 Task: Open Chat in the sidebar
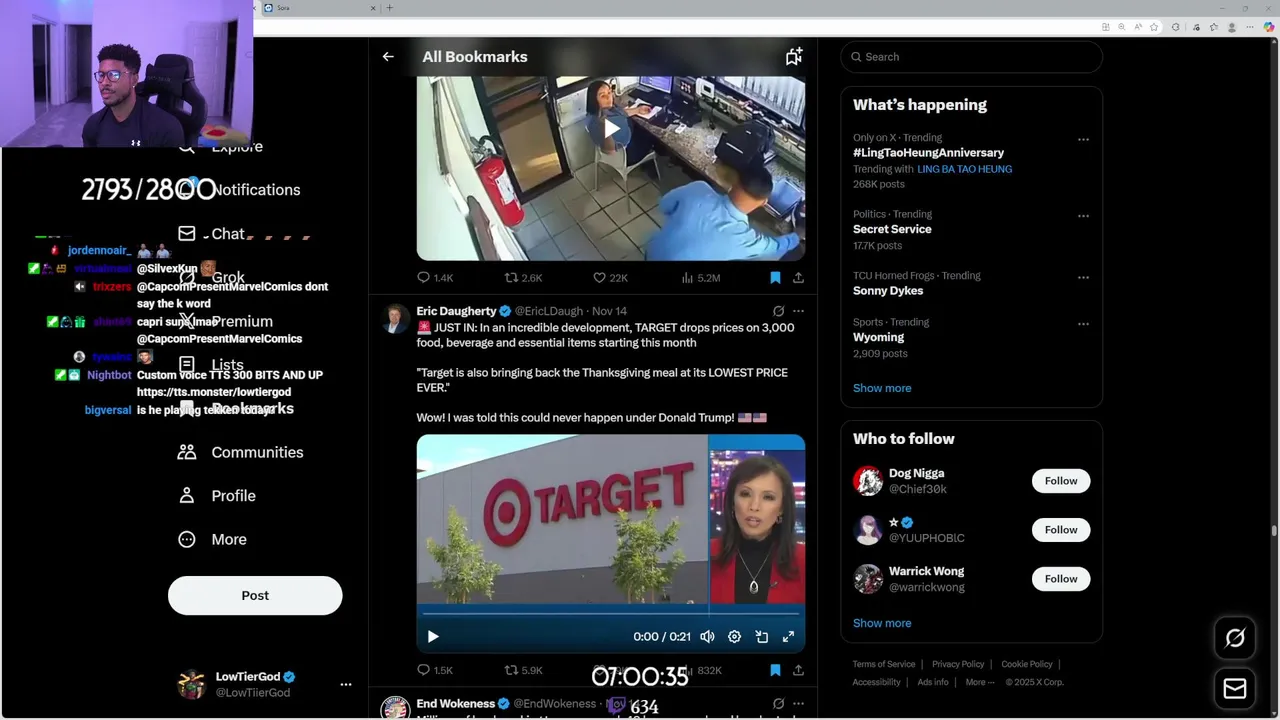click(x=212, y=234)
